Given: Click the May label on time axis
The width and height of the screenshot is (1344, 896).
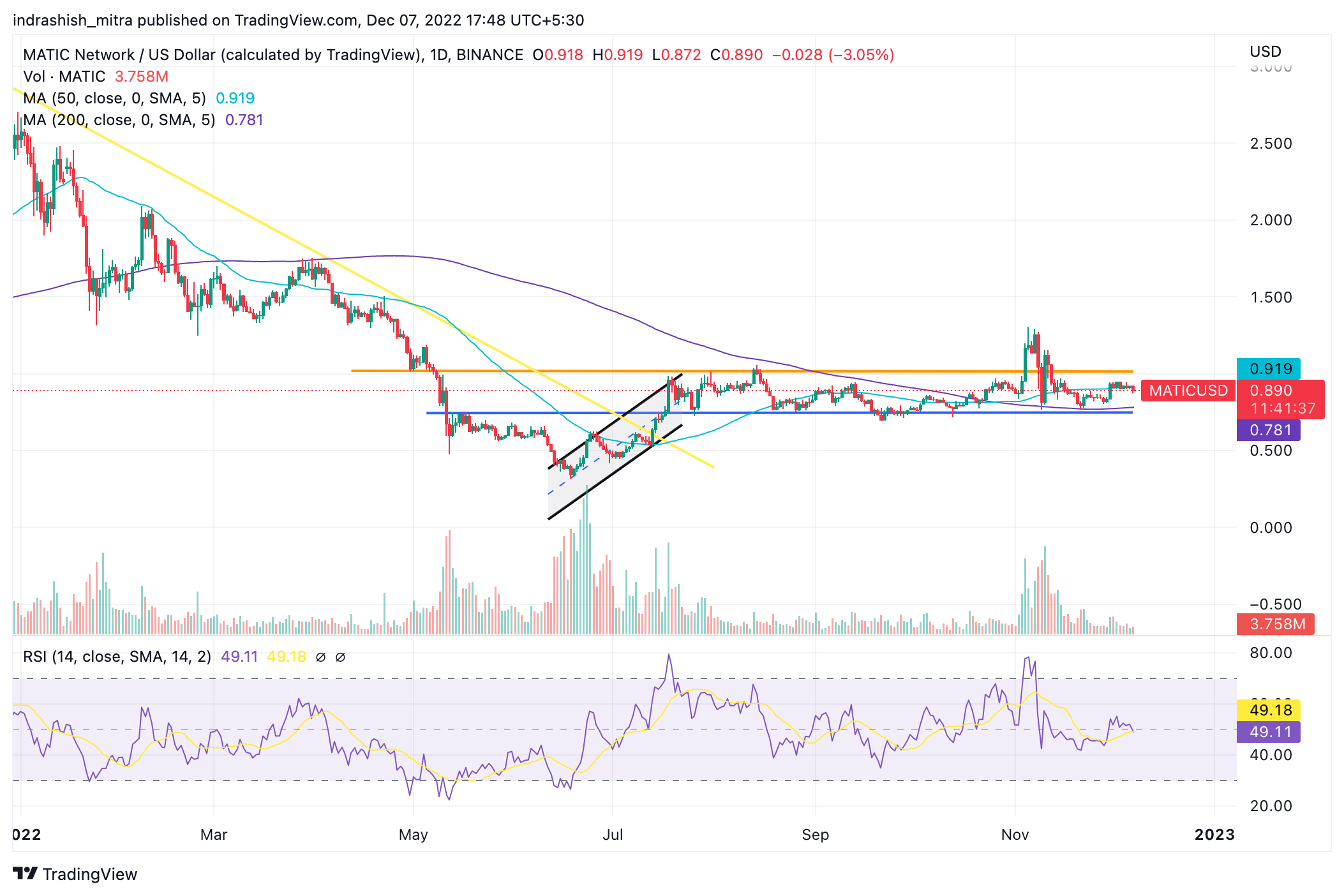Looking at the screenshot, I should (x=413, y=835).
